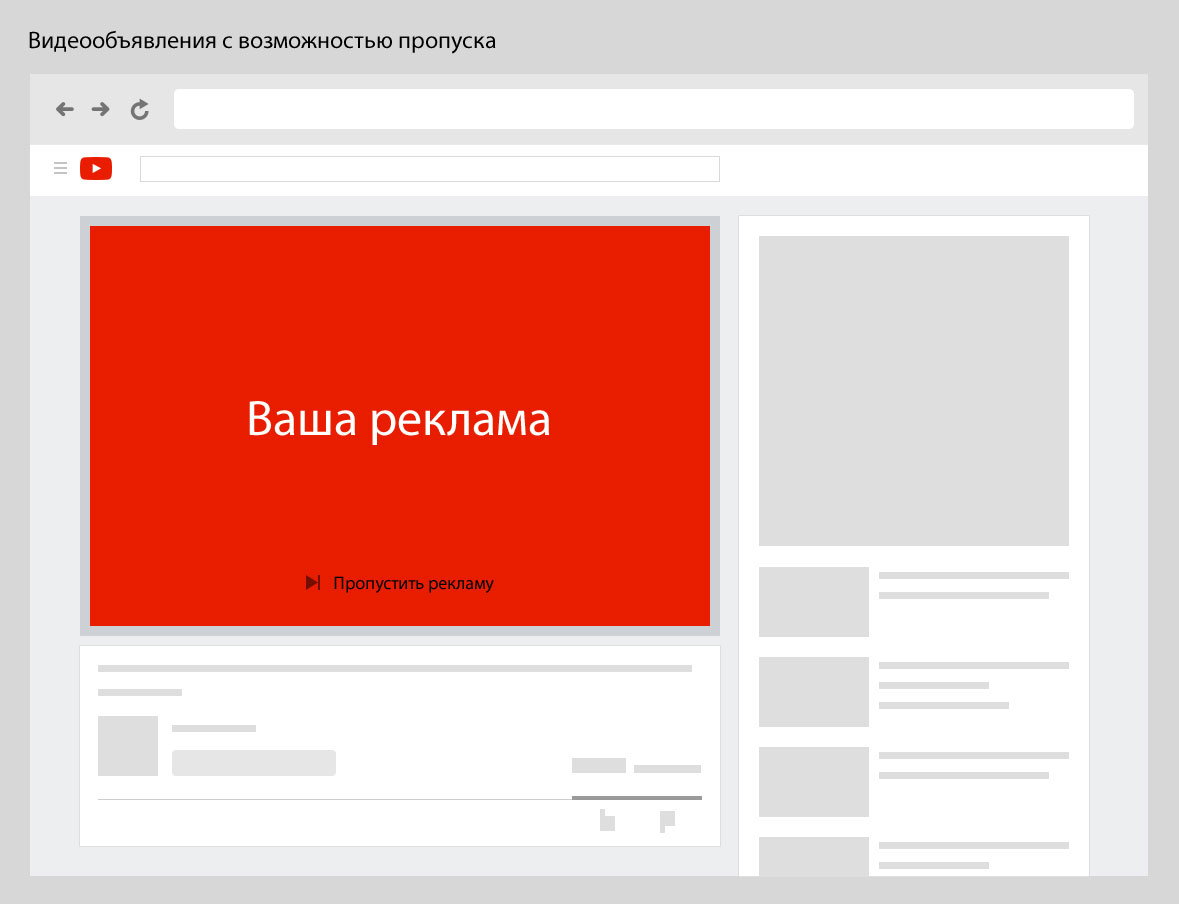Image resolution: width=1179 pixels, height=904 pixels.
Task: Click the skip-forward icon before Пропустить рекламу
Action: (313, 582)
